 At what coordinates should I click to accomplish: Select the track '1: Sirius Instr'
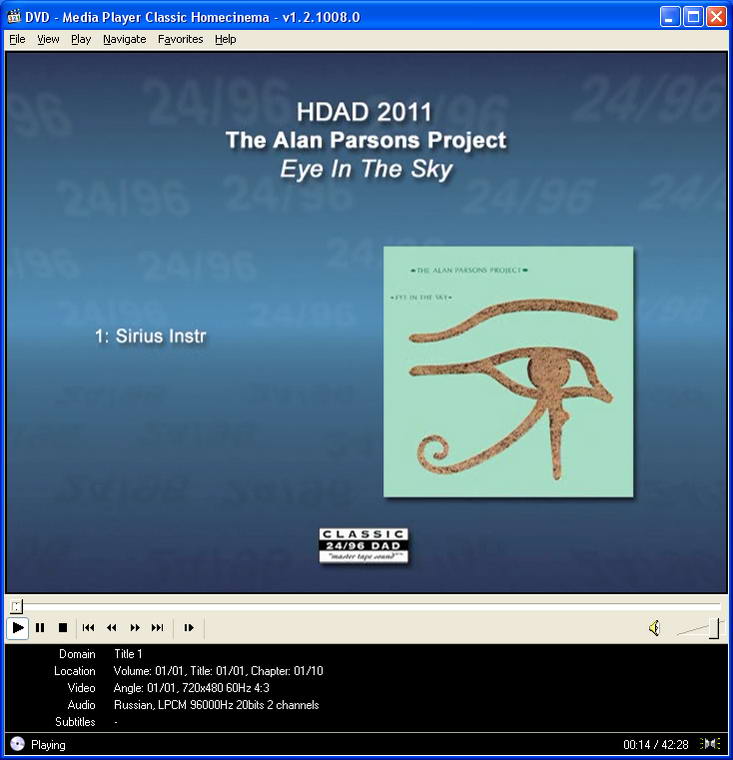click(151, 336)
